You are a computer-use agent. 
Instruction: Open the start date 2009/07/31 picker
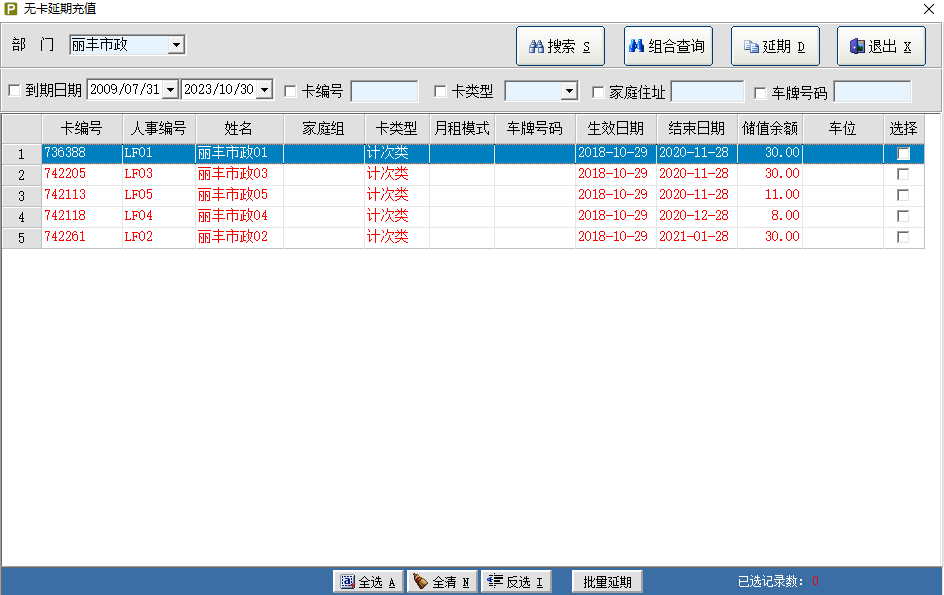tap(170, 90)
